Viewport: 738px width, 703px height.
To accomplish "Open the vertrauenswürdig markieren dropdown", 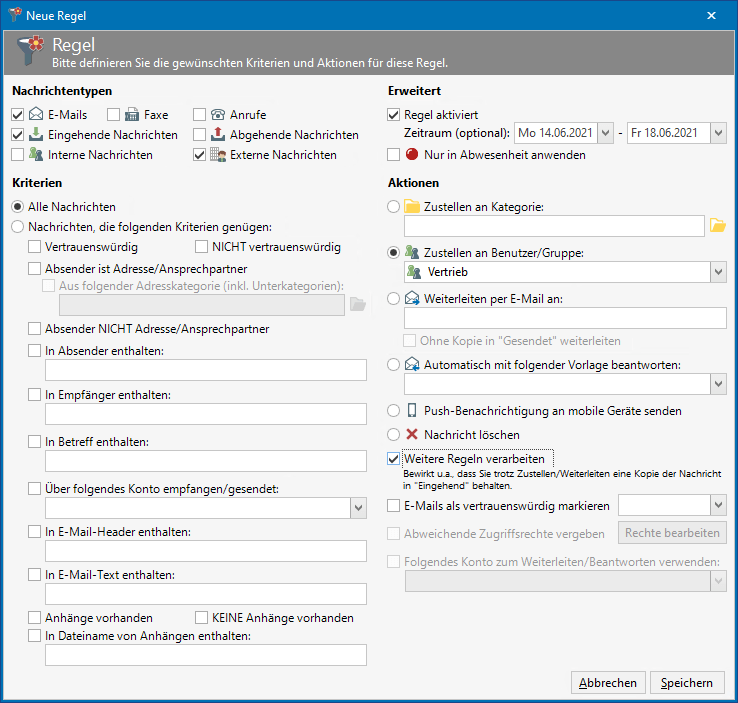I will (718, 505).
